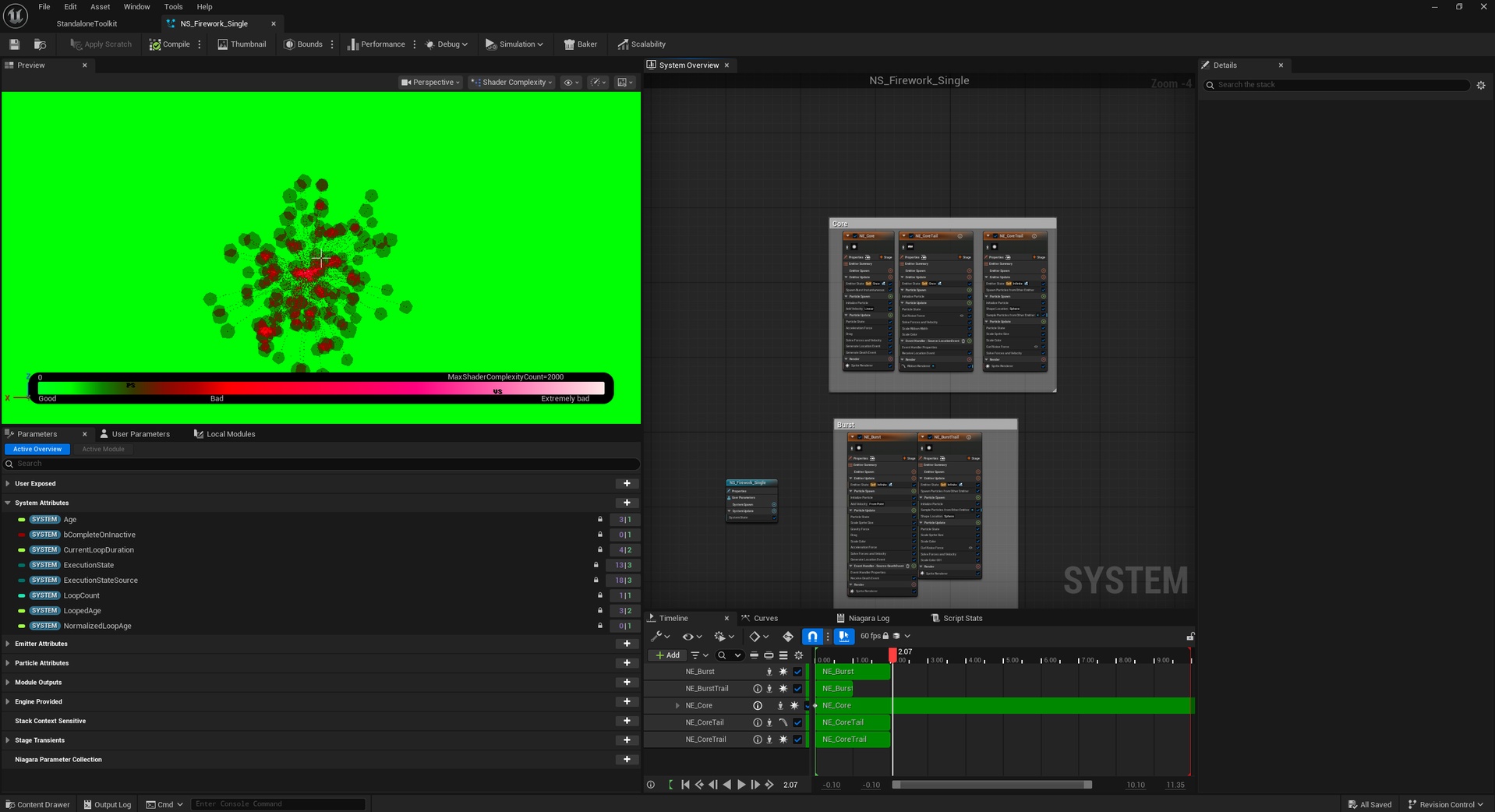Open timeline wrench actions menu
The height and width of the screenshot is (812, 1495).
coord(660,637)
